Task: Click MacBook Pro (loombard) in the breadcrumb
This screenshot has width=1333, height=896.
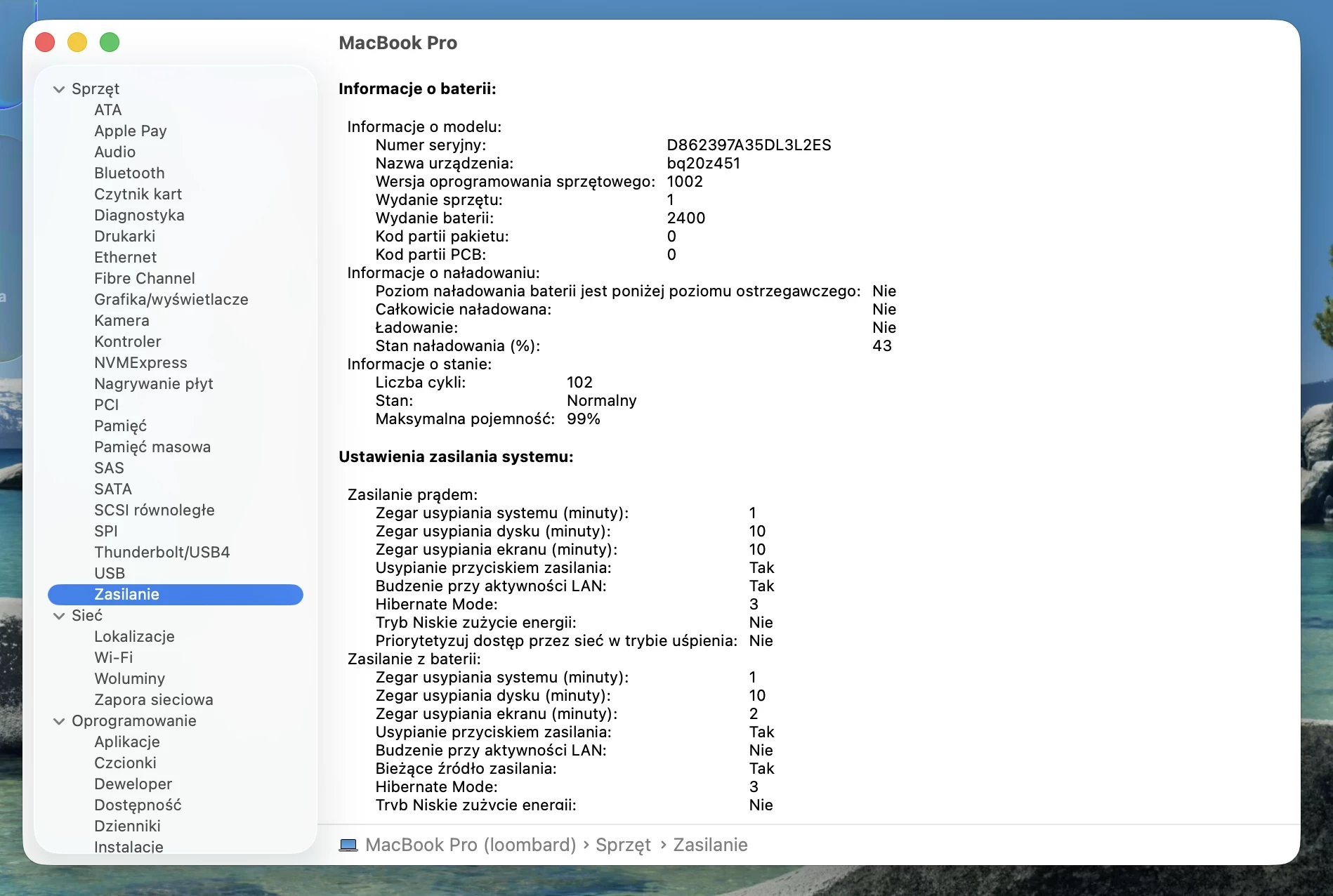Action: [471, 845]
